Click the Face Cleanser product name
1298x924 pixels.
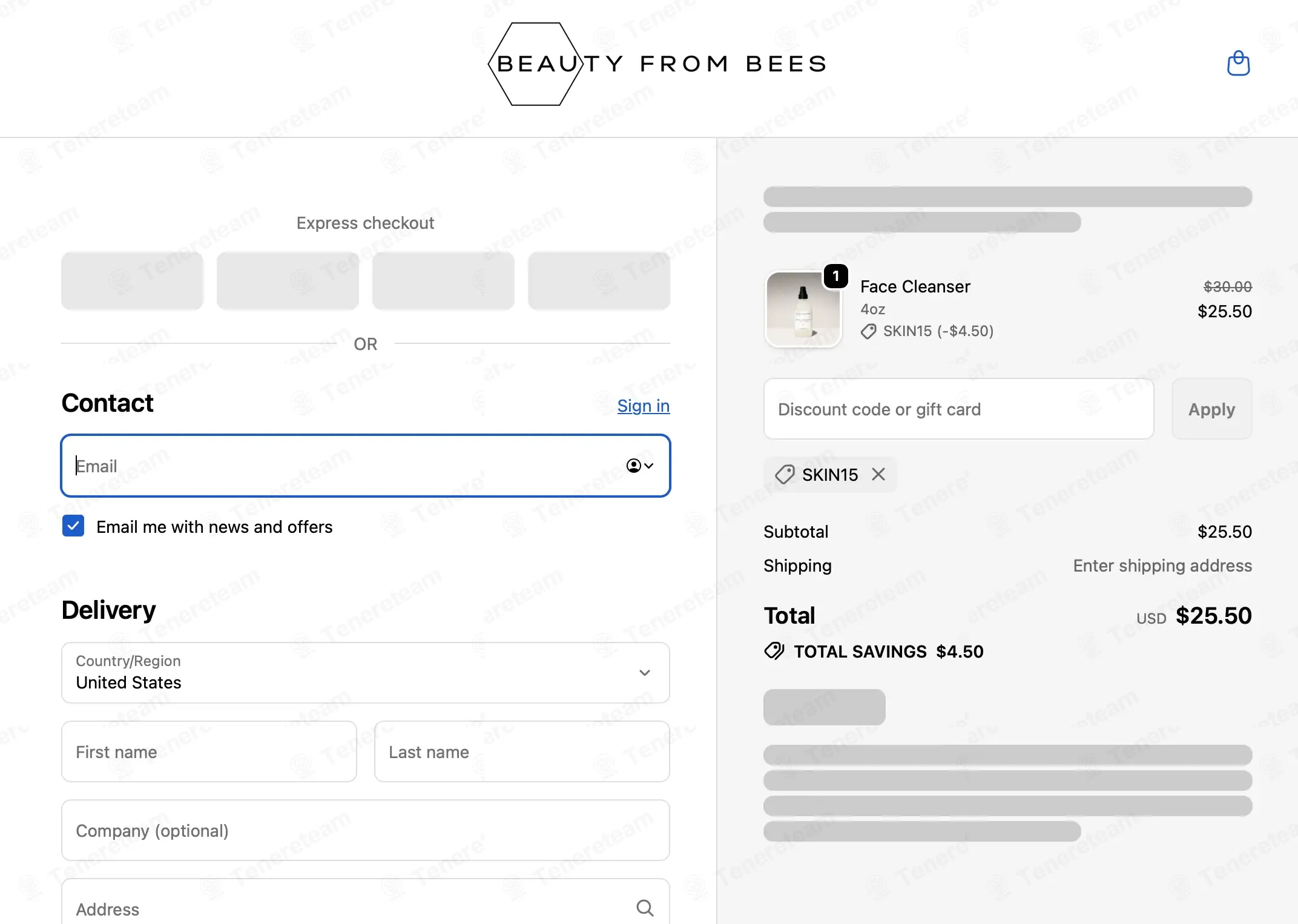tap(915, 286)
